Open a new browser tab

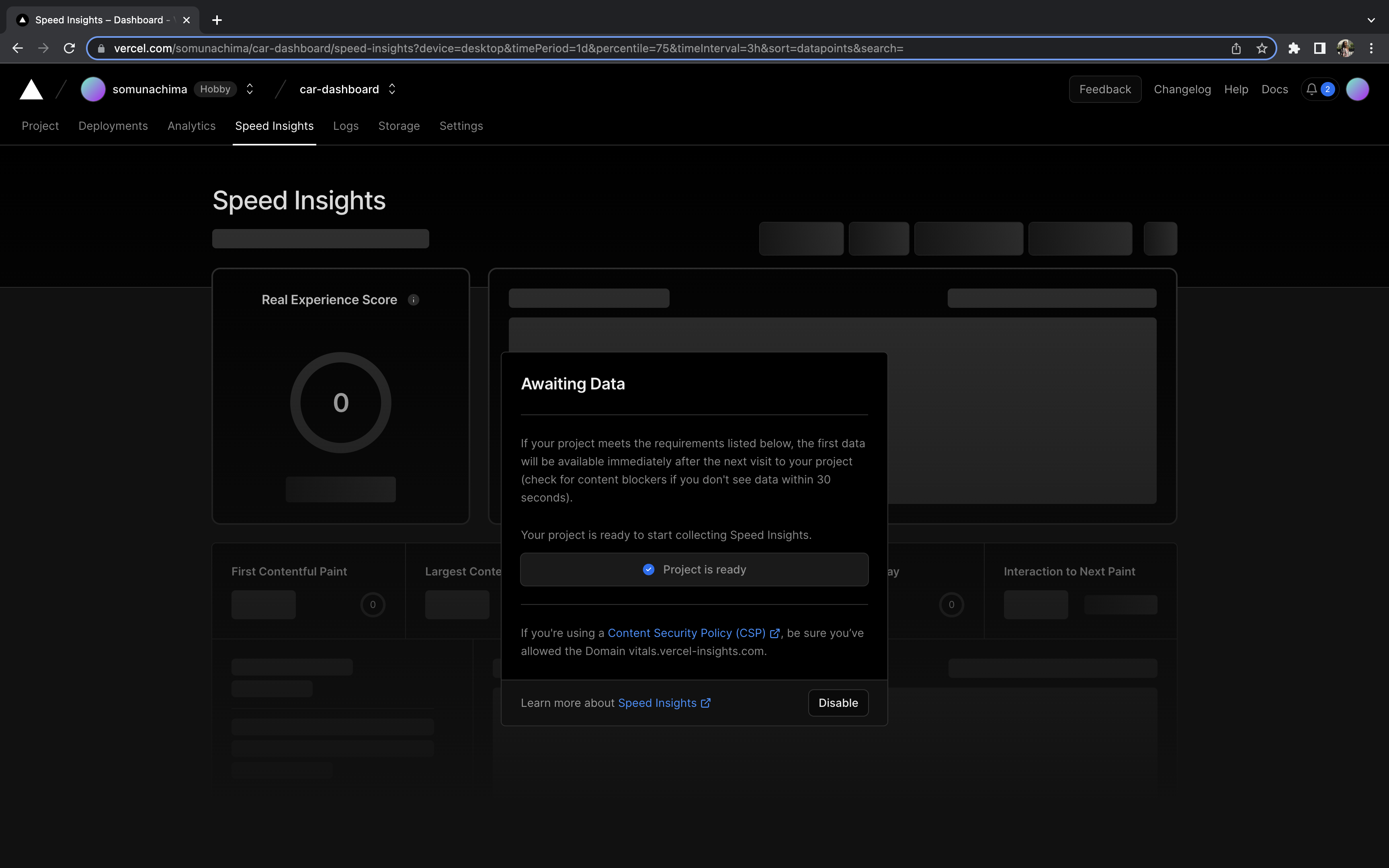(217, 20)
